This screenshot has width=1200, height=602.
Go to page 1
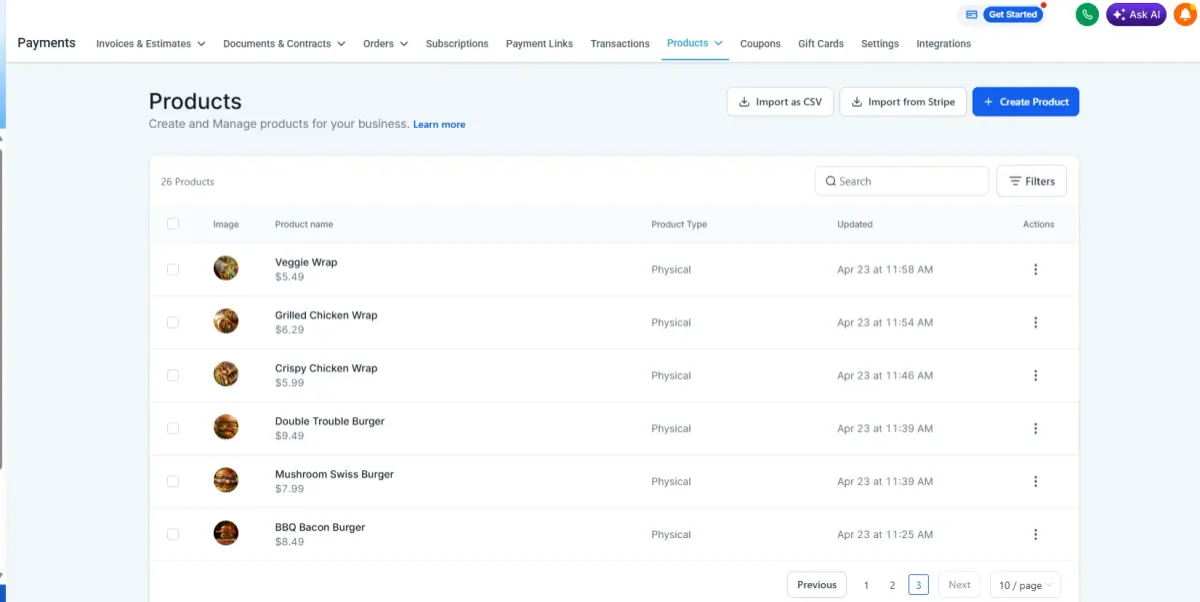866,585
